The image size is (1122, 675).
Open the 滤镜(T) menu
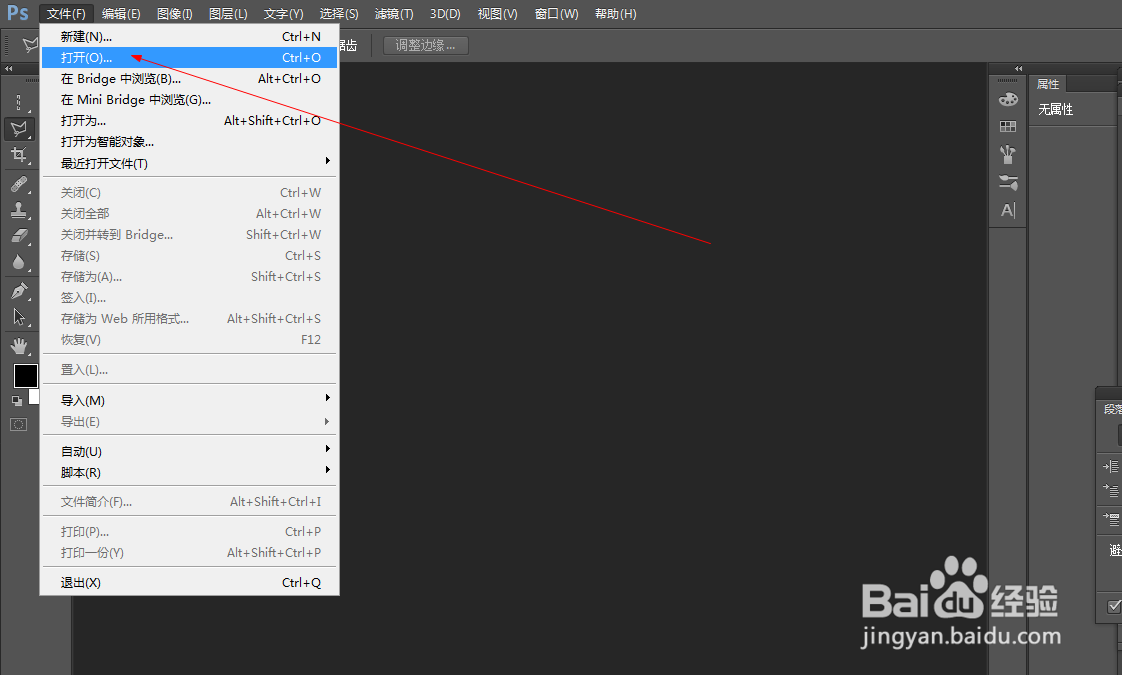tap(394, 14)
